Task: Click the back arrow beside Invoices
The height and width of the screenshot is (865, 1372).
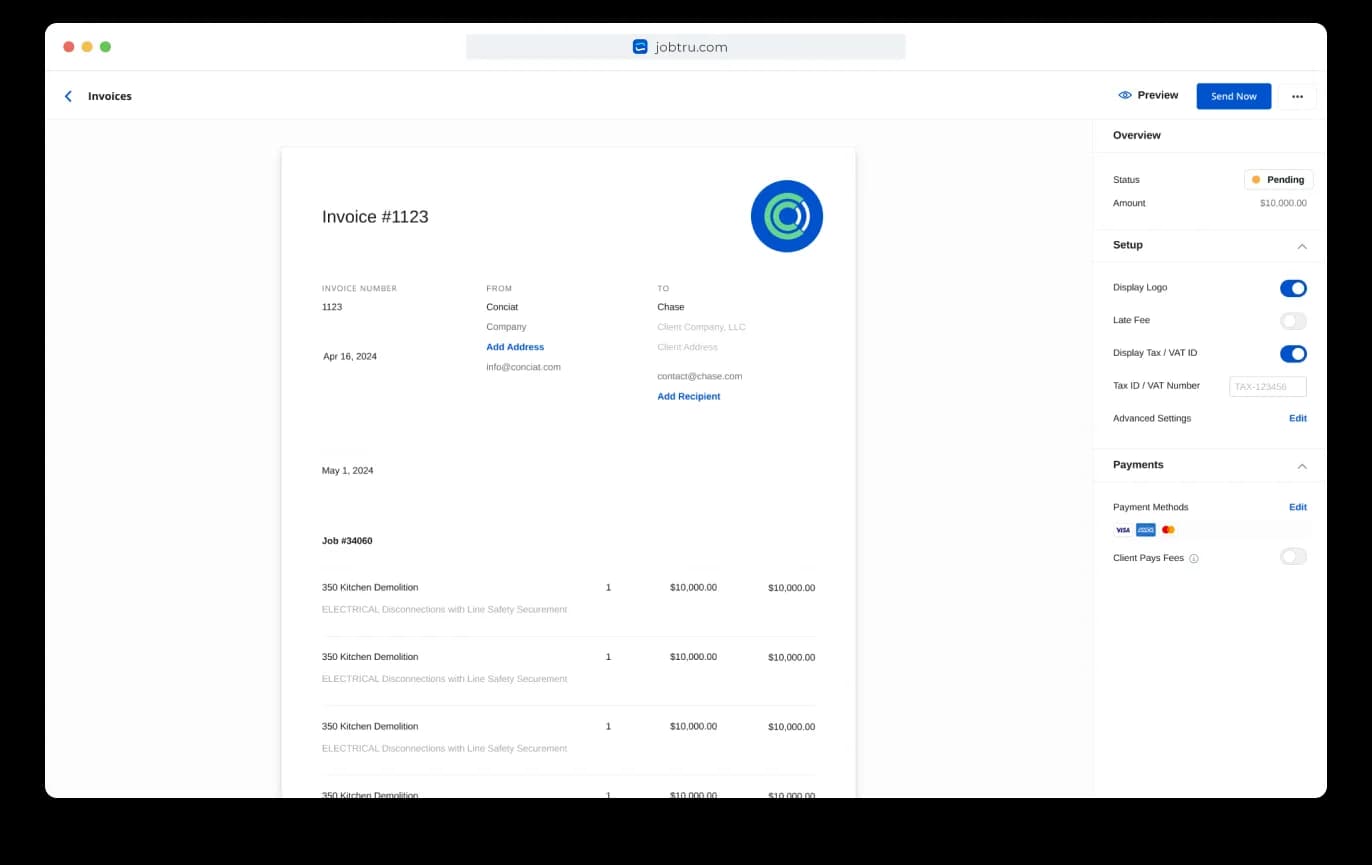Action: (x=68, y=96)
